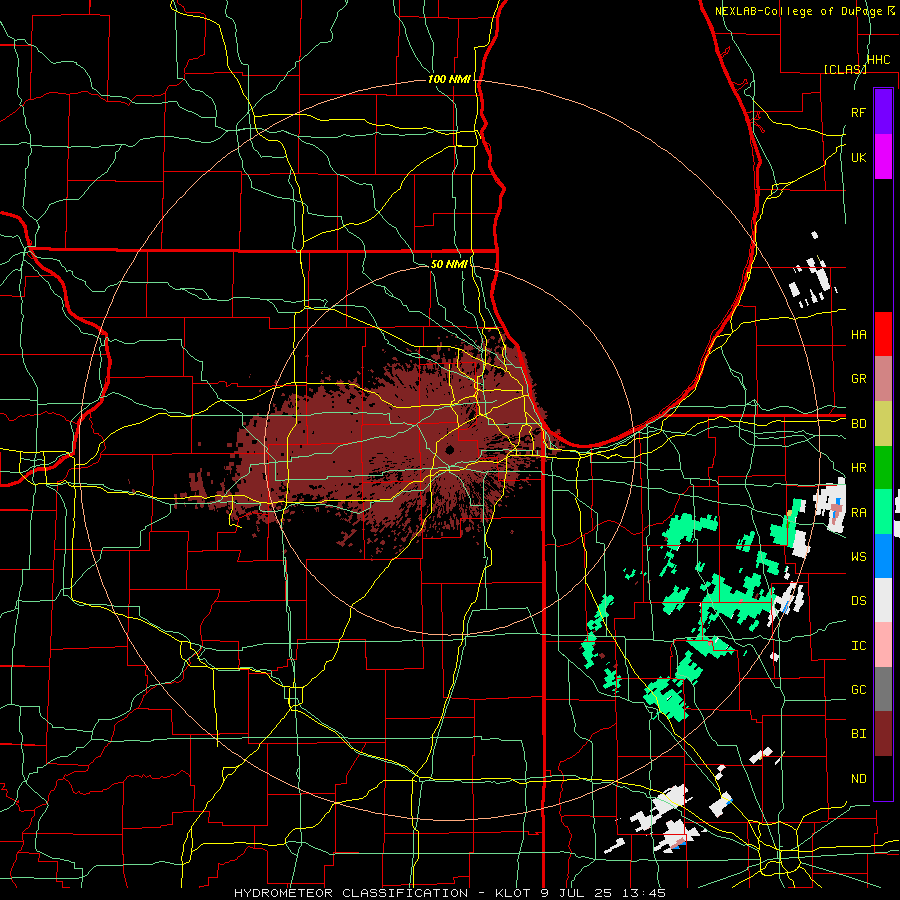Click the purple RF color swatch in legend
The image size is (900, 900).
(883, 112)
